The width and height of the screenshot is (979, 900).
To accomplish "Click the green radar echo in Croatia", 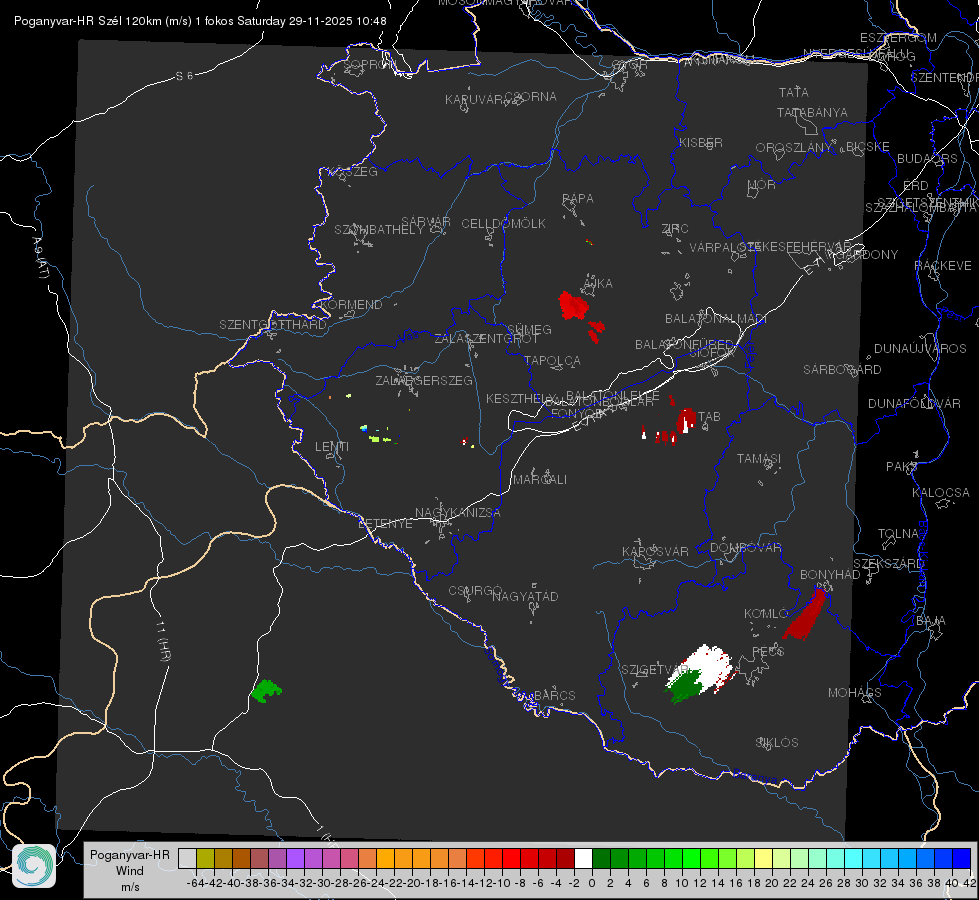I will pos(266,691).
